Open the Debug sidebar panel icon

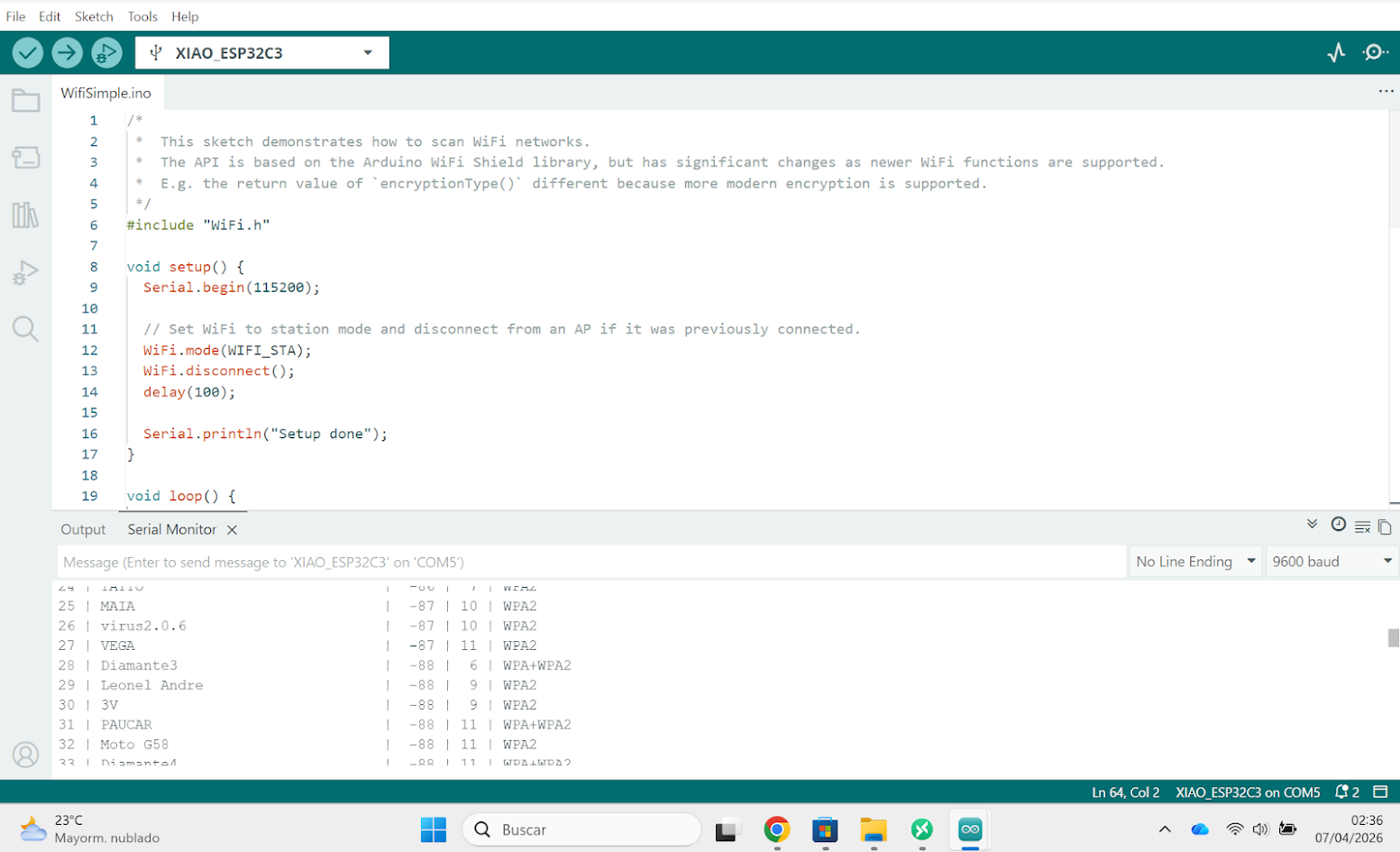[25, 272]
